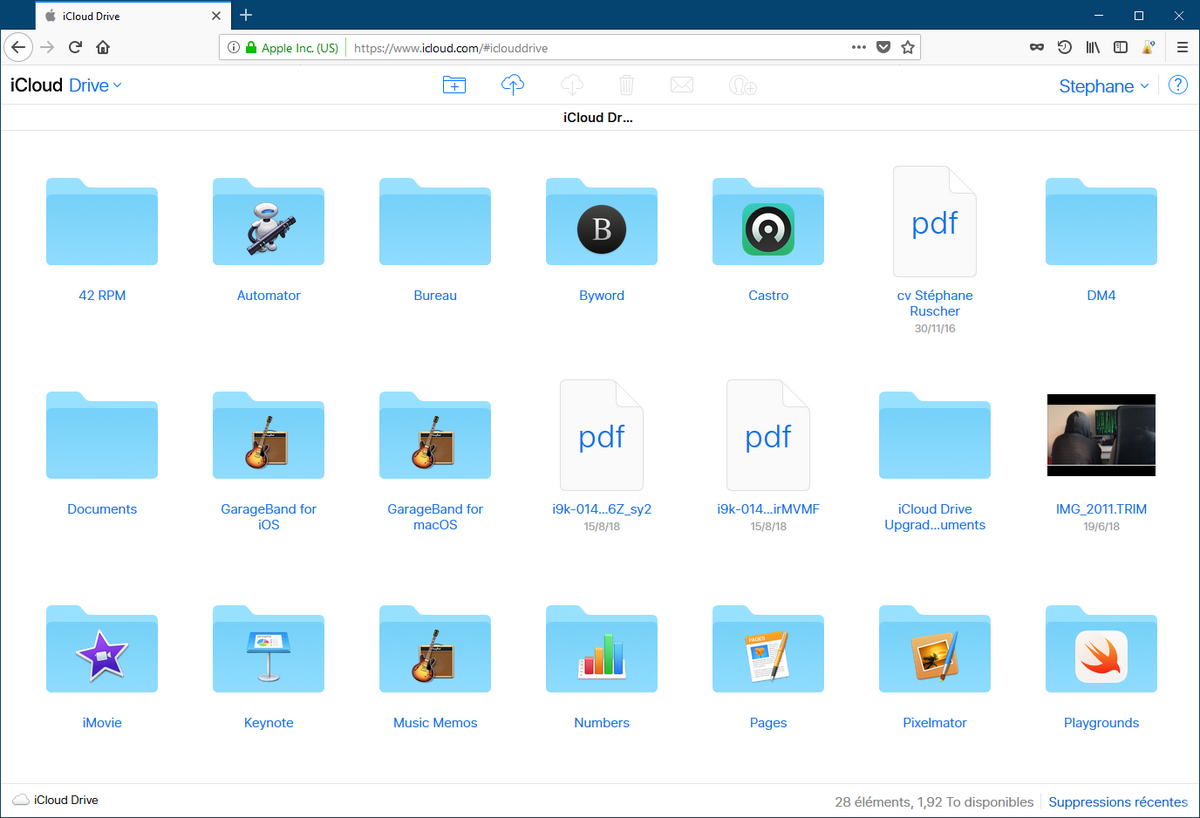Click the iCloud Dr... title header

click(599, 118)
